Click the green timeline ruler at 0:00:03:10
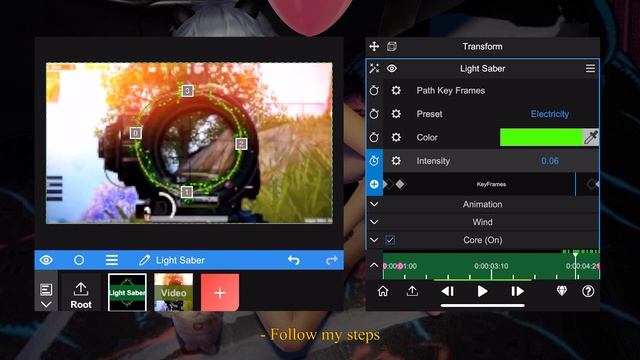The width and height of the screenshot is (640, 360). pos(491,266)
